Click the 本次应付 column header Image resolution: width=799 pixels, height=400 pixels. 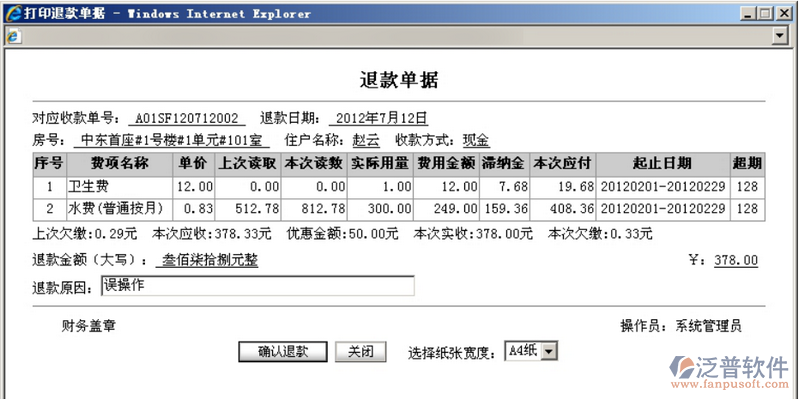[563, 164]
